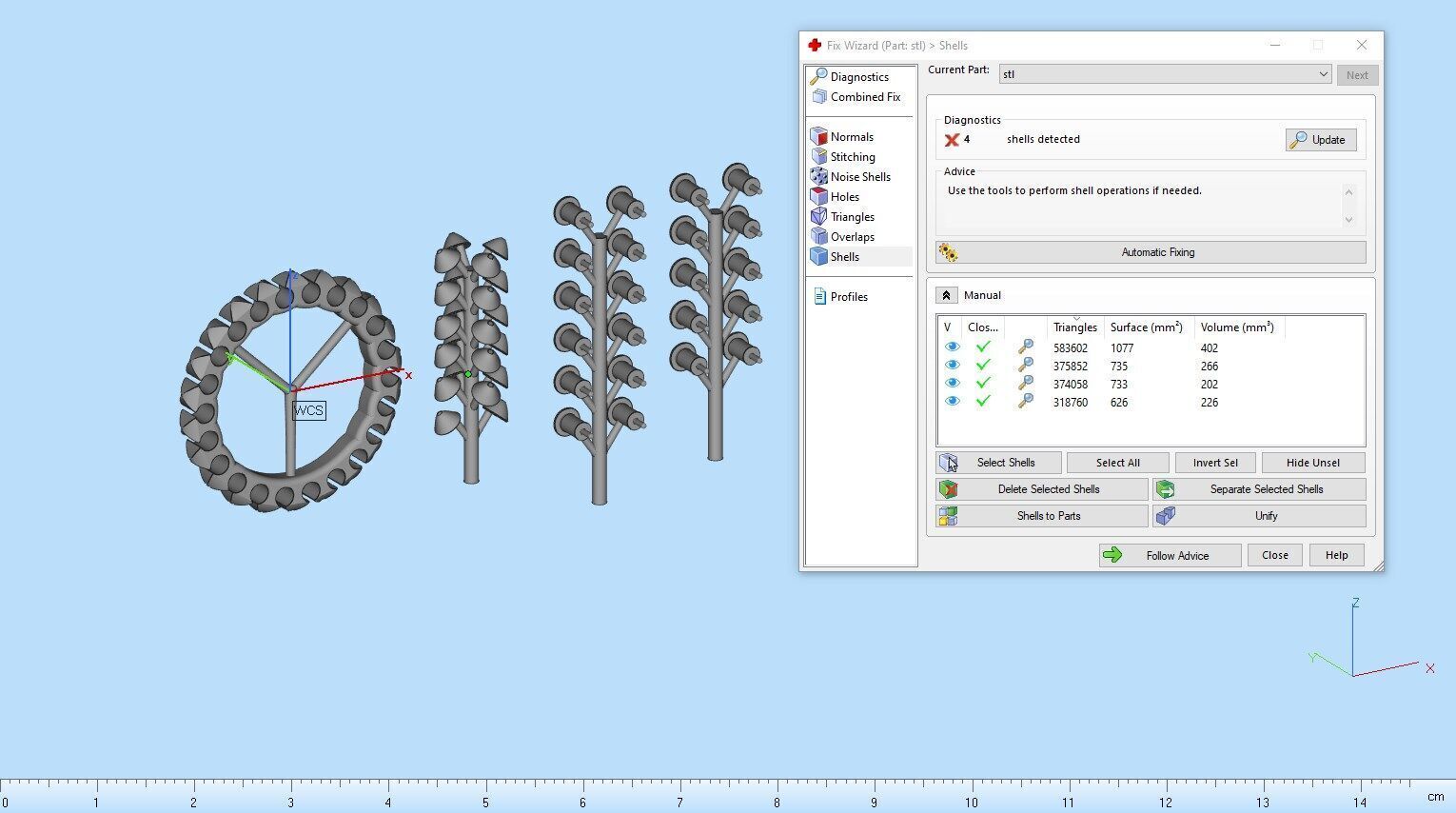Click the Fix Wizard red cross title icon
This screenshot has width=1456, height=813.
(815, 45)
